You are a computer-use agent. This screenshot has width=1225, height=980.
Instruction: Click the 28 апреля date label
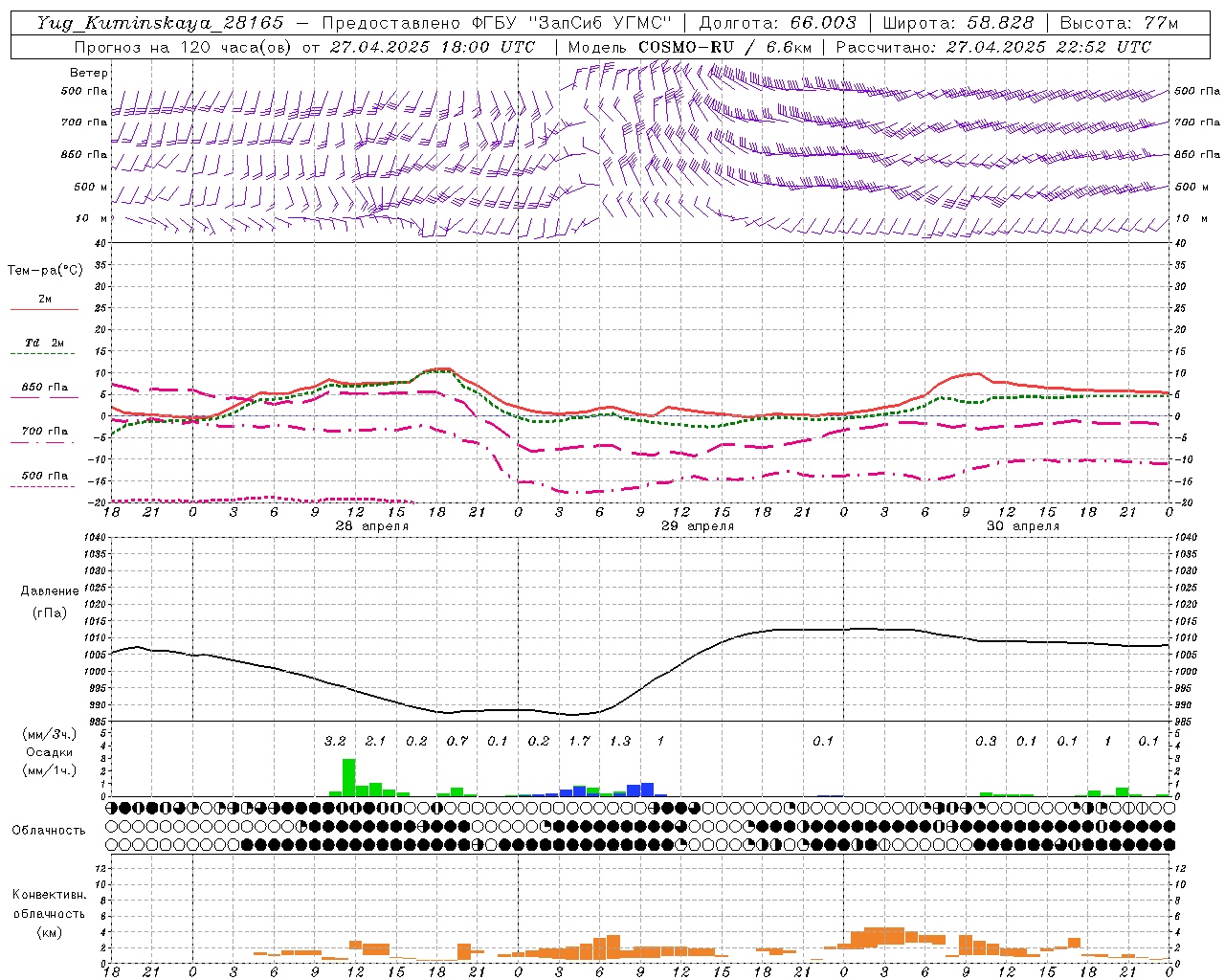(371, 526)
